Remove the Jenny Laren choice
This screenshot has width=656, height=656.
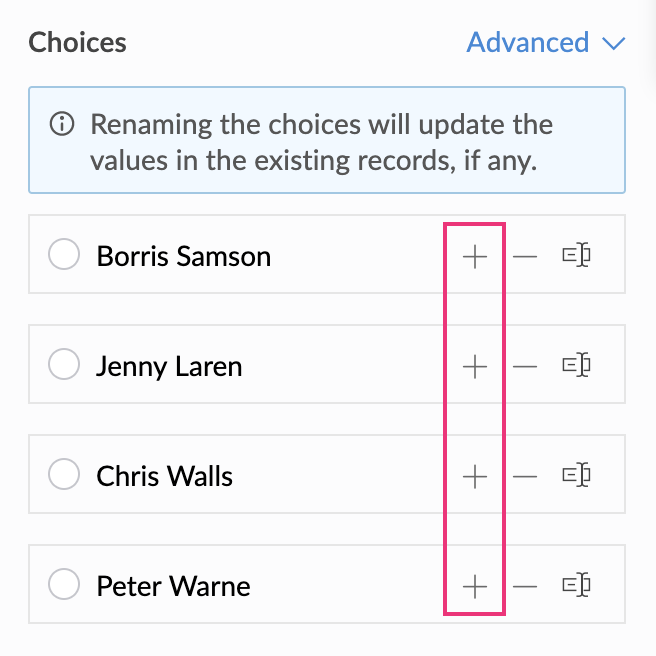(525, 367)
